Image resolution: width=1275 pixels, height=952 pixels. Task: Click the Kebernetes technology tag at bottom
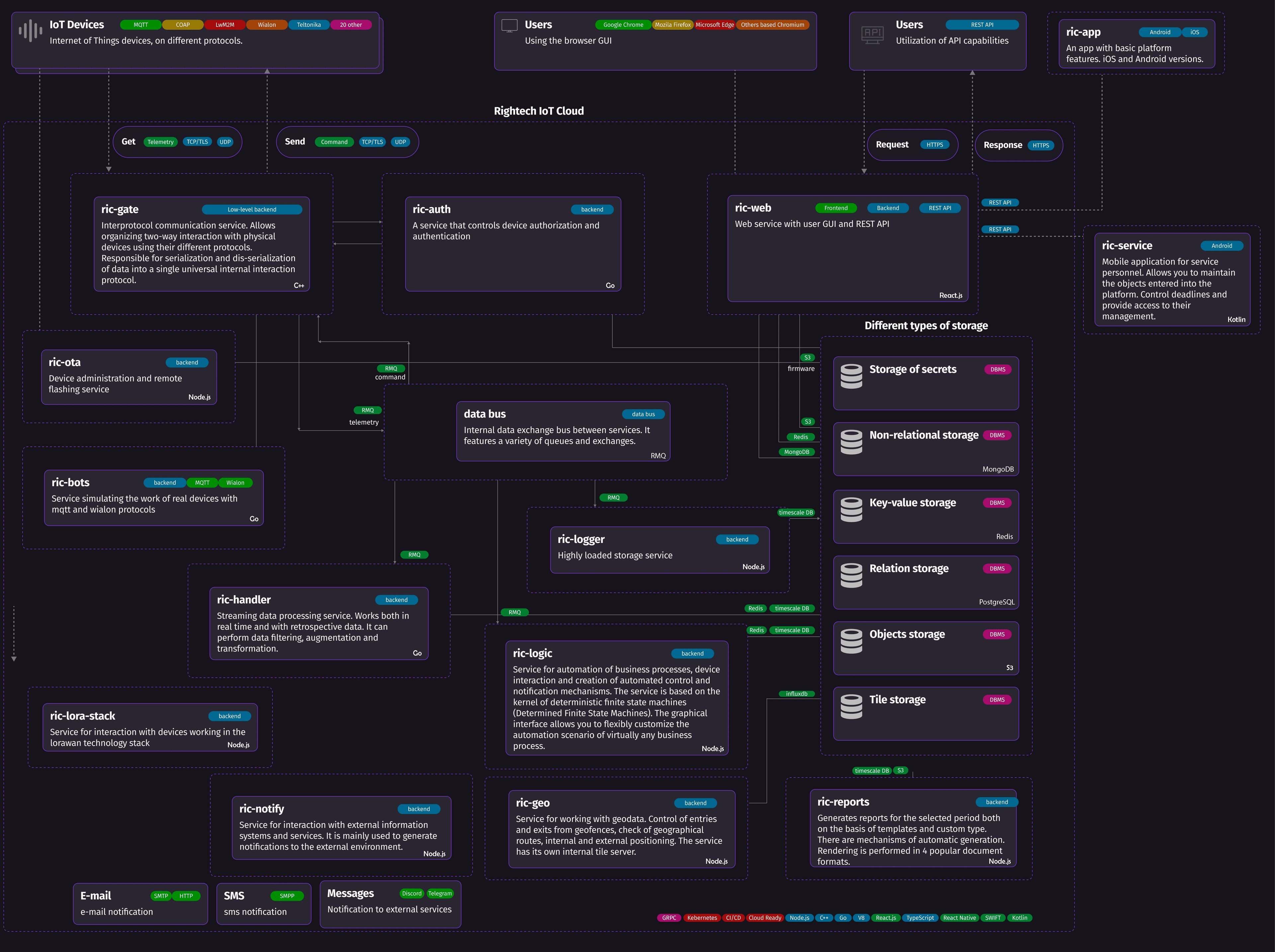click(702, 918)
